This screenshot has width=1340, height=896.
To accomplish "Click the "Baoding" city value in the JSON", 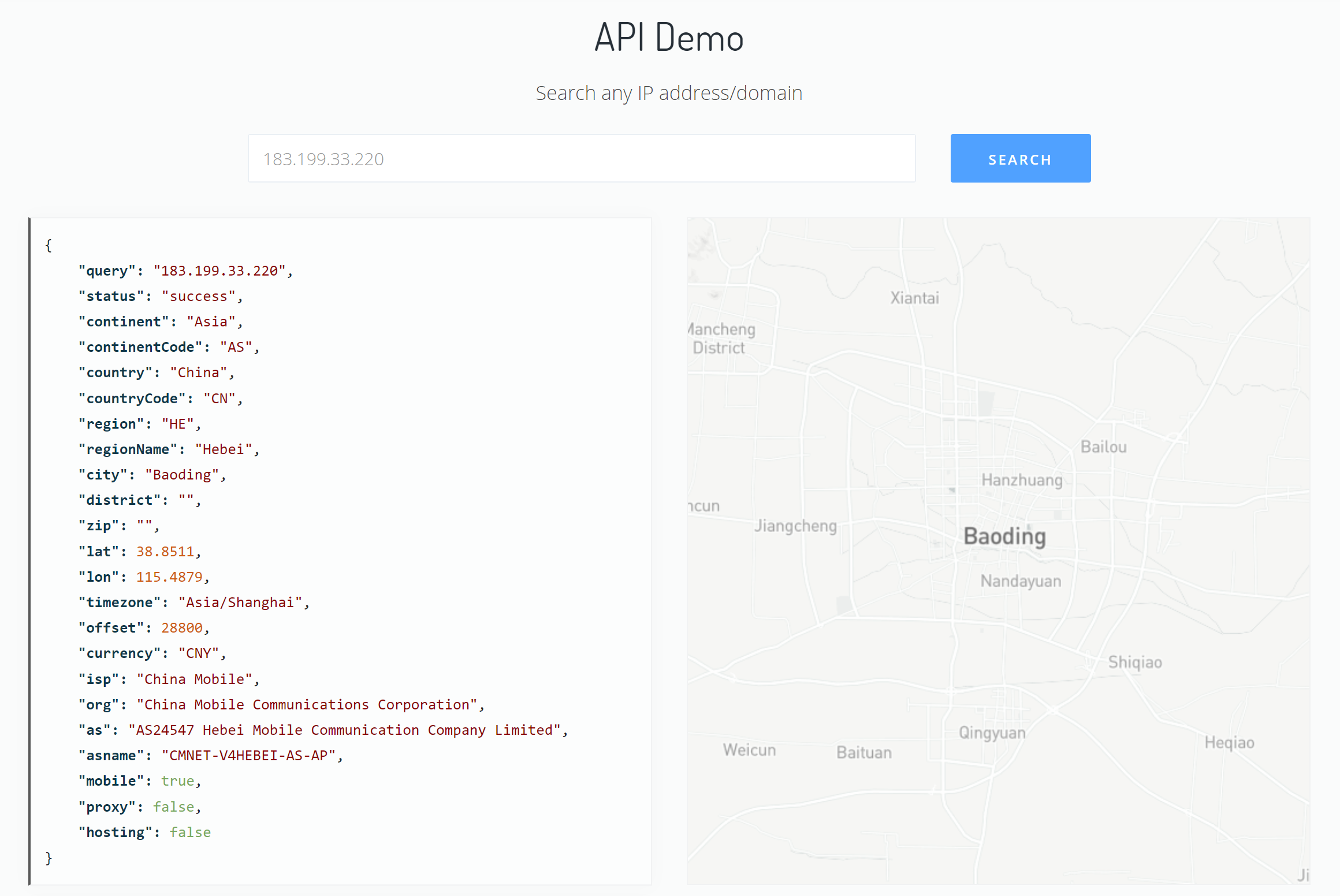I will (x=182, y=475).
